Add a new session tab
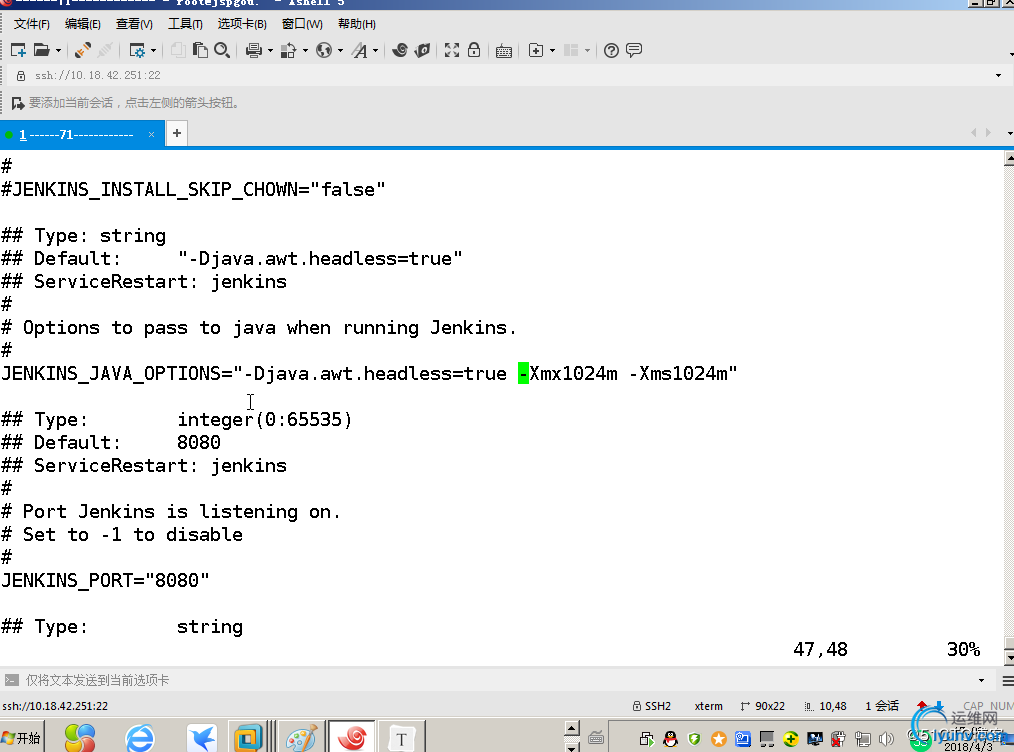The image size is (1014, 752). 177,134
